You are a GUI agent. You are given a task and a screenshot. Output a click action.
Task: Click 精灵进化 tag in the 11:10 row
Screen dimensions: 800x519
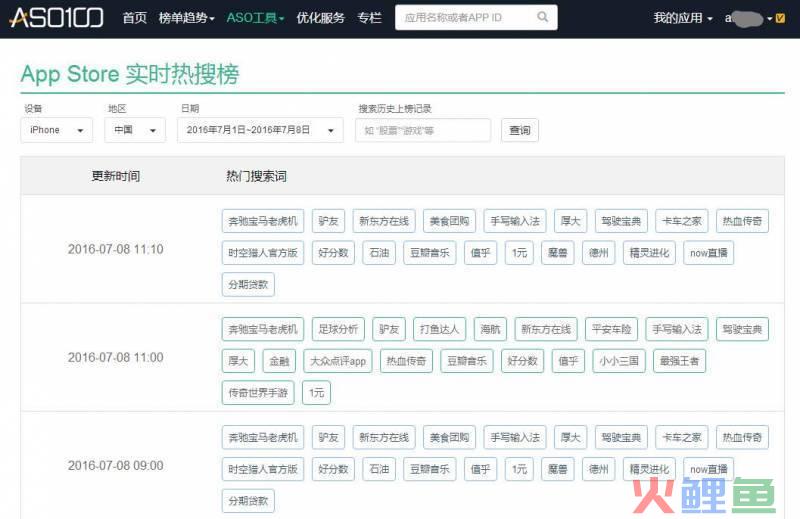pyautogui.click(x=649, y=253)
